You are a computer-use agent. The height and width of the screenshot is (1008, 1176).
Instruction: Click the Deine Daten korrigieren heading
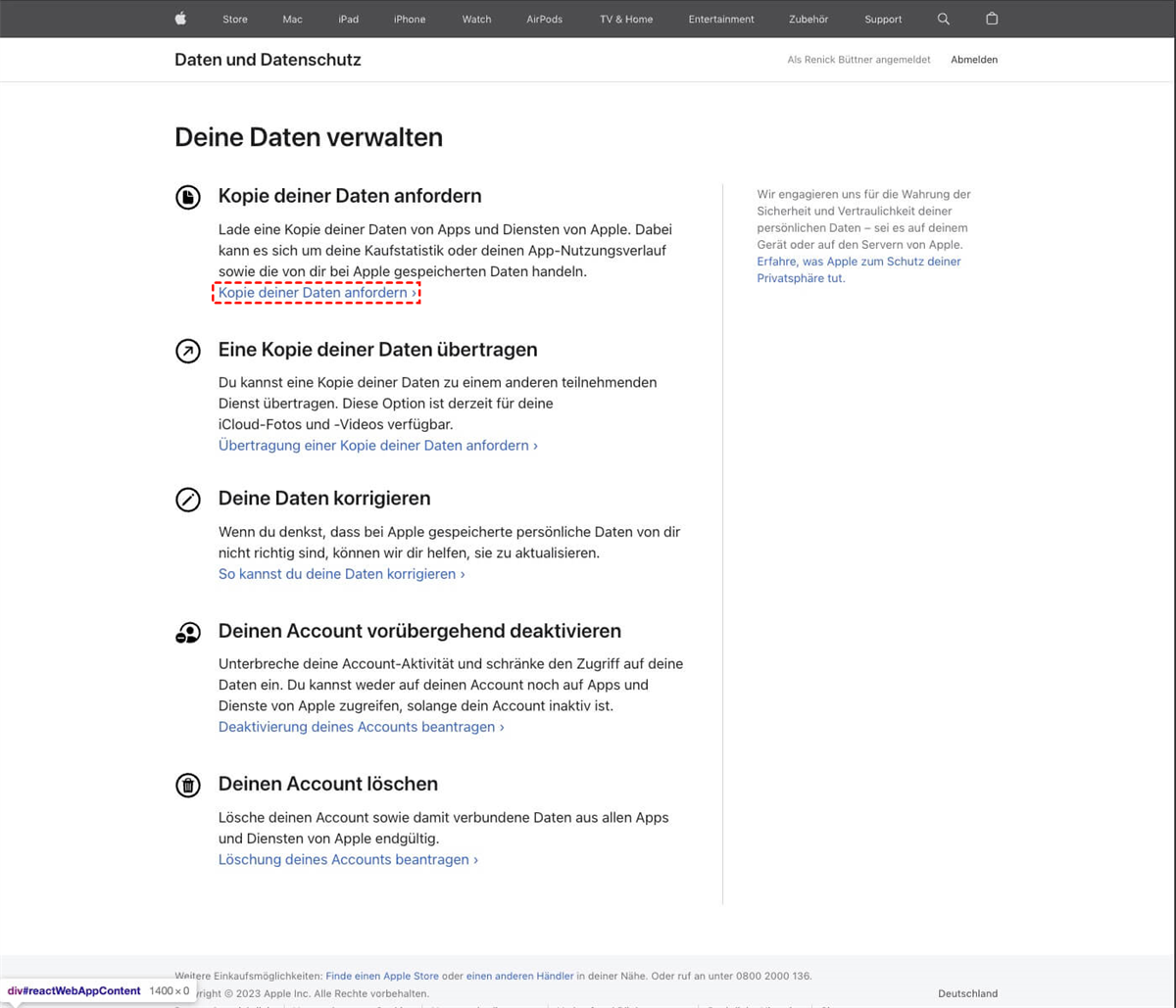tap(324, 499)
